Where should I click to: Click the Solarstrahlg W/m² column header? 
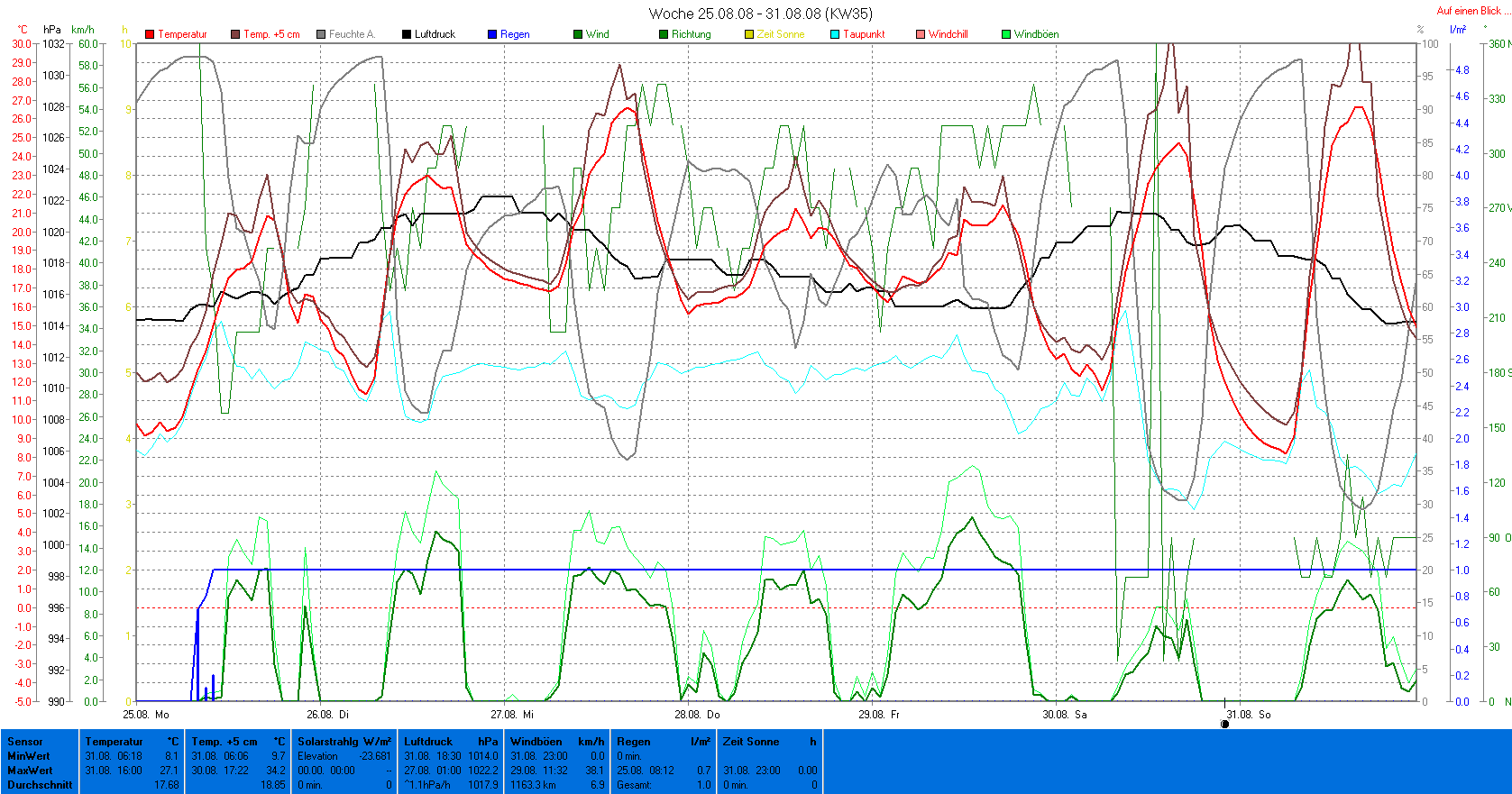click(x=344, y=742)
